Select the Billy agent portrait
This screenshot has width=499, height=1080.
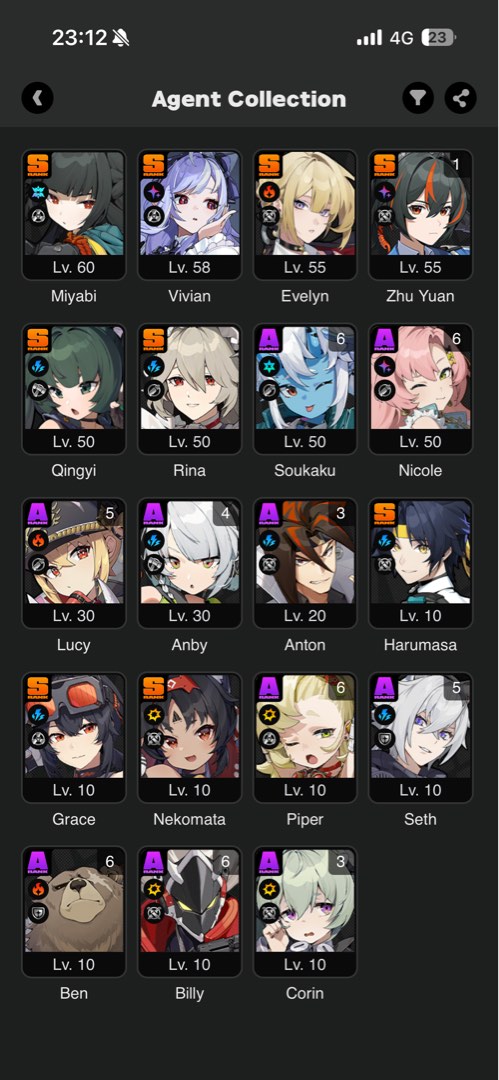[190, 912]
